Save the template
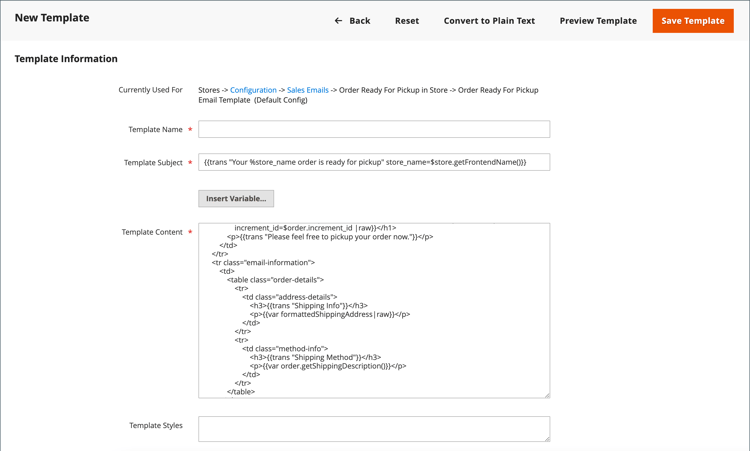This screenshot has height=451, width=750. point(692,21)
